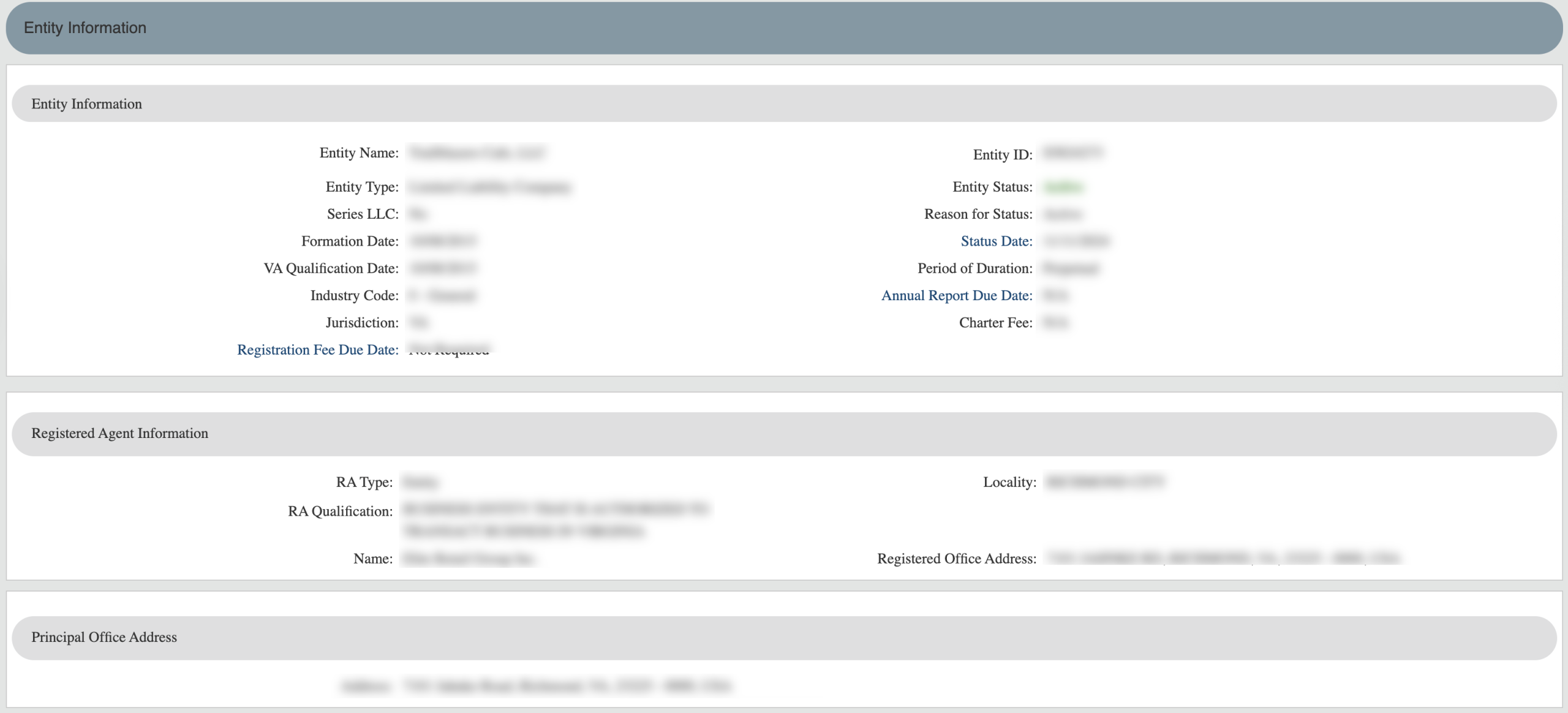Click the VA Qualification Date label
The image size is (1568, 713).
click(x=331, y=268)
